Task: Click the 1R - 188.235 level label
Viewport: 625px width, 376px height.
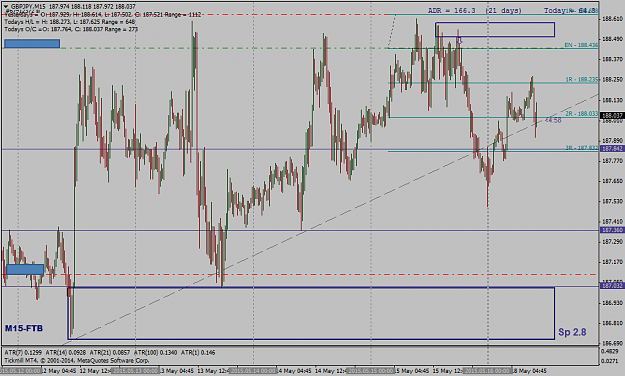Action: click(582, 80)
